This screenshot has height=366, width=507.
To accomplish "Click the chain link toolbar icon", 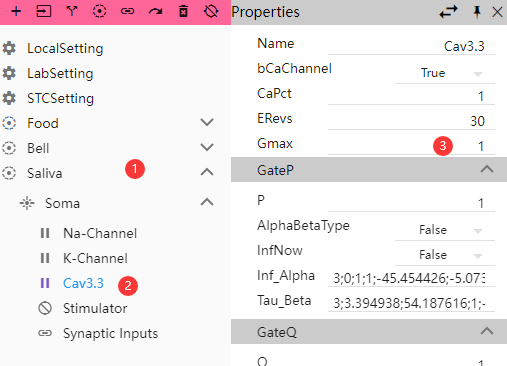I will tap(127, 12).
